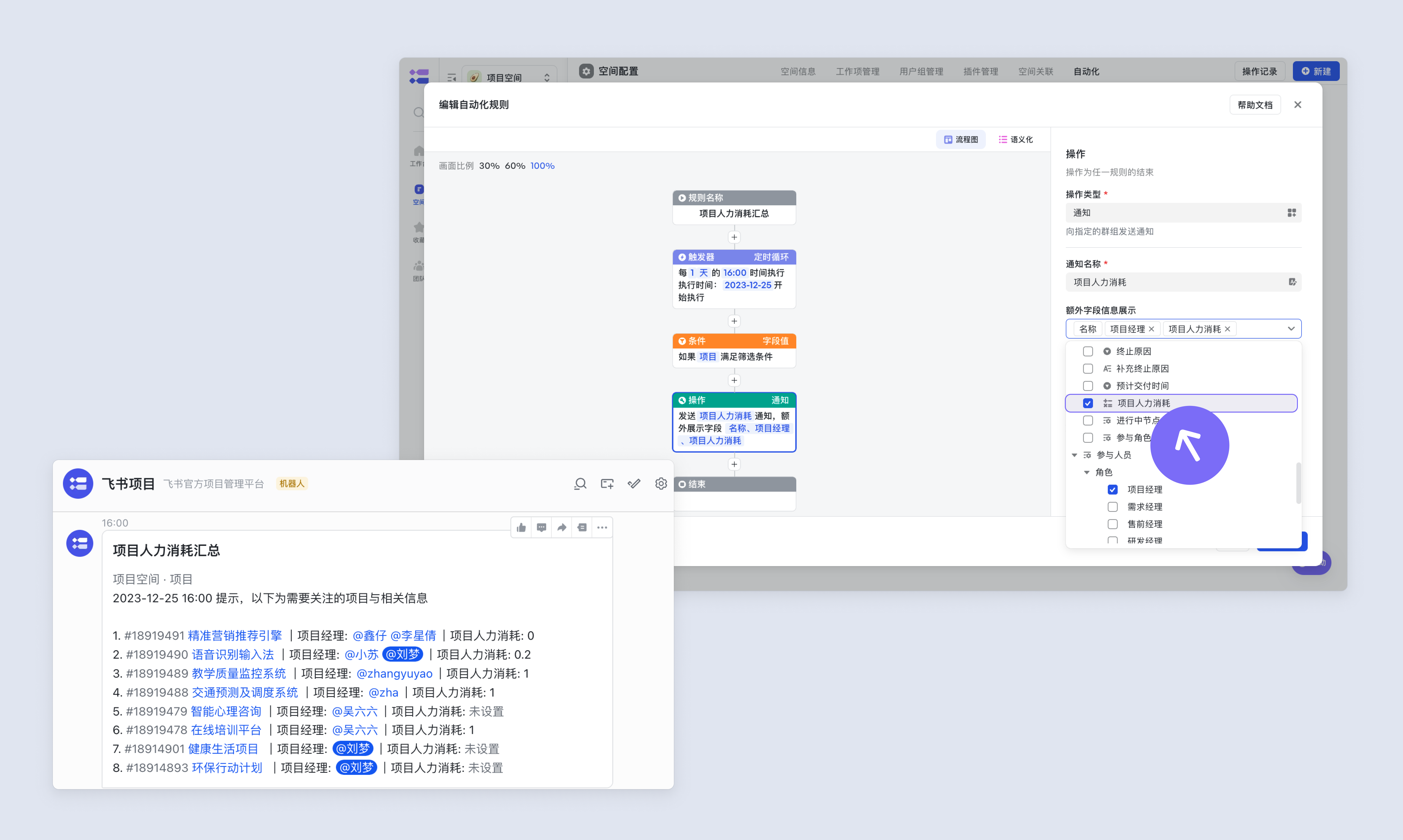Click the 通知名称 input field
1403x840 pixels.
(1183, 282)
